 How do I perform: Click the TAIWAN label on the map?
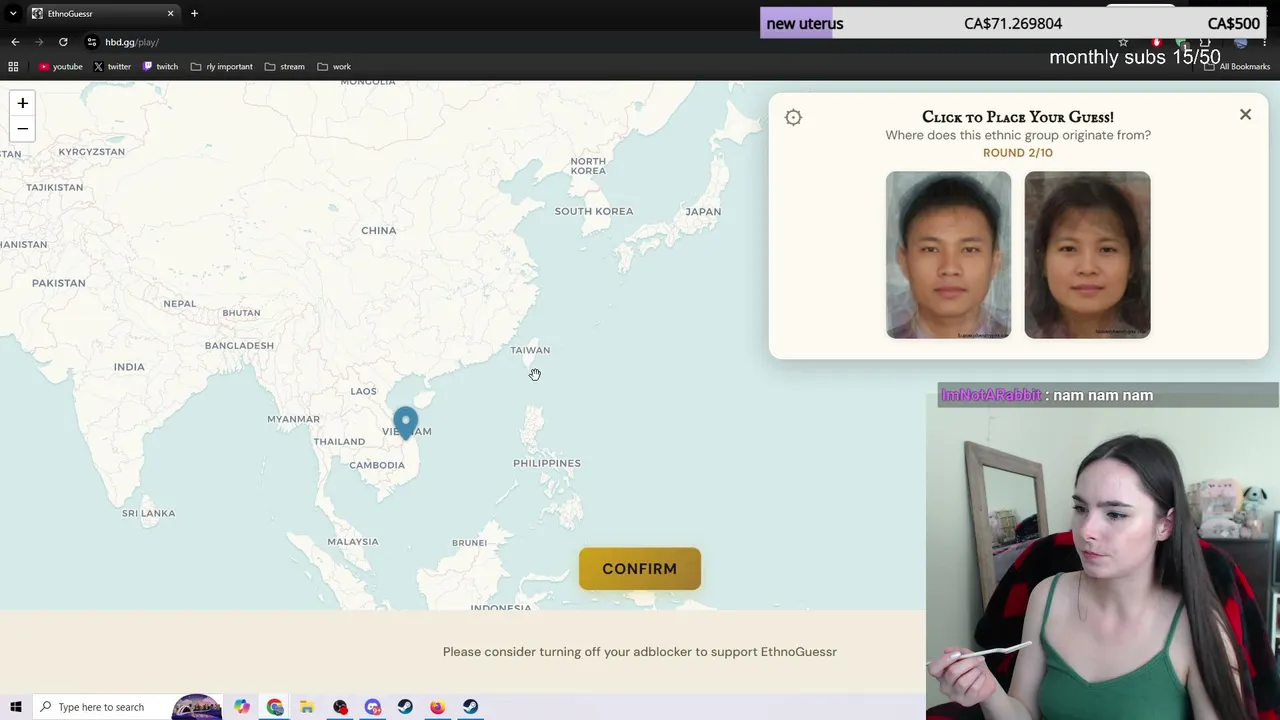pyautogui.click(x=530, y=350)
